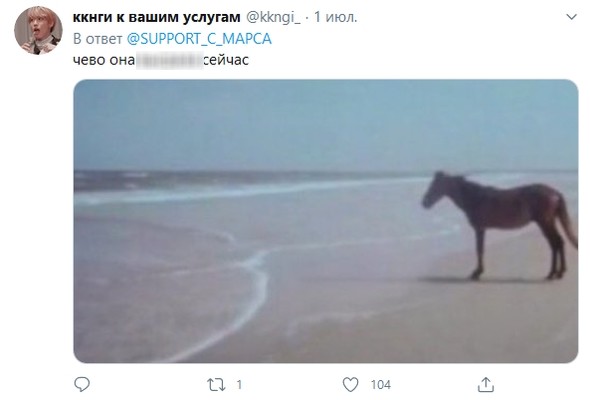Retweet using the arrows icon

click(216, 385)
